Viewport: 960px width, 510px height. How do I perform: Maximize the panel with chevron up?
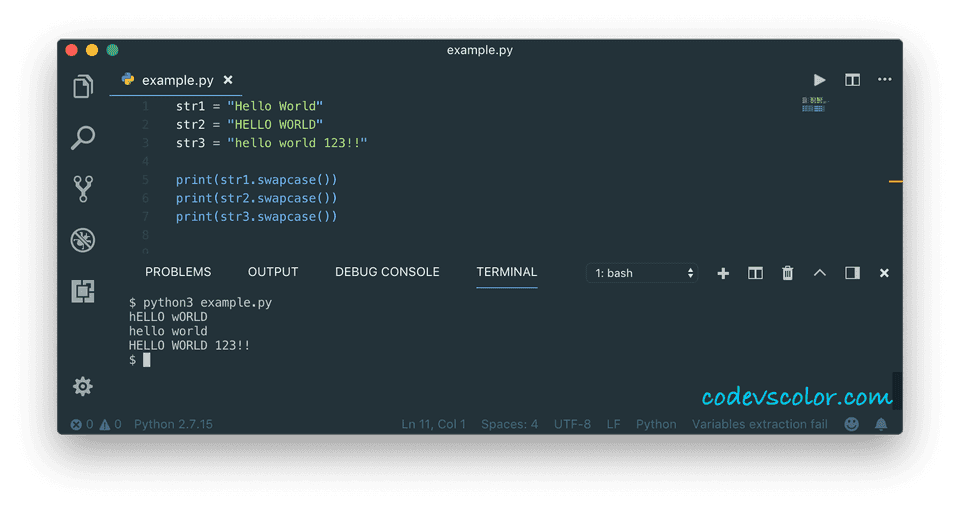(820, 273)
